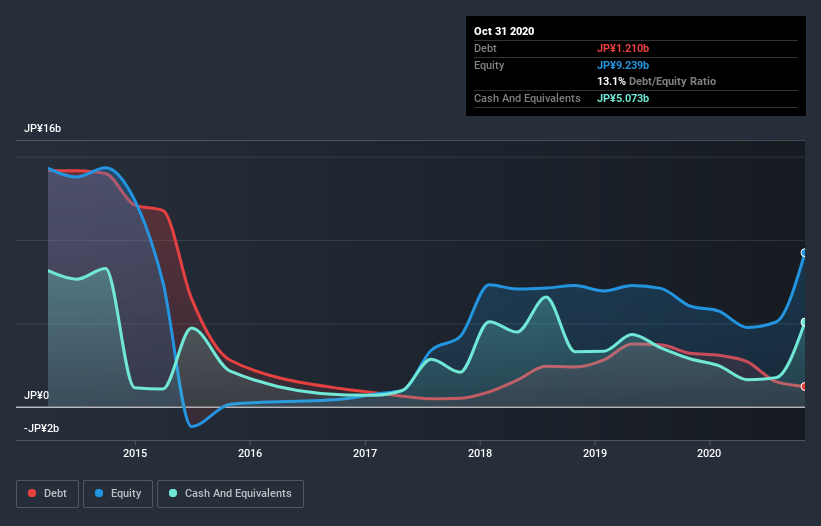Click the blue Equity legend dot

[99, 493]
